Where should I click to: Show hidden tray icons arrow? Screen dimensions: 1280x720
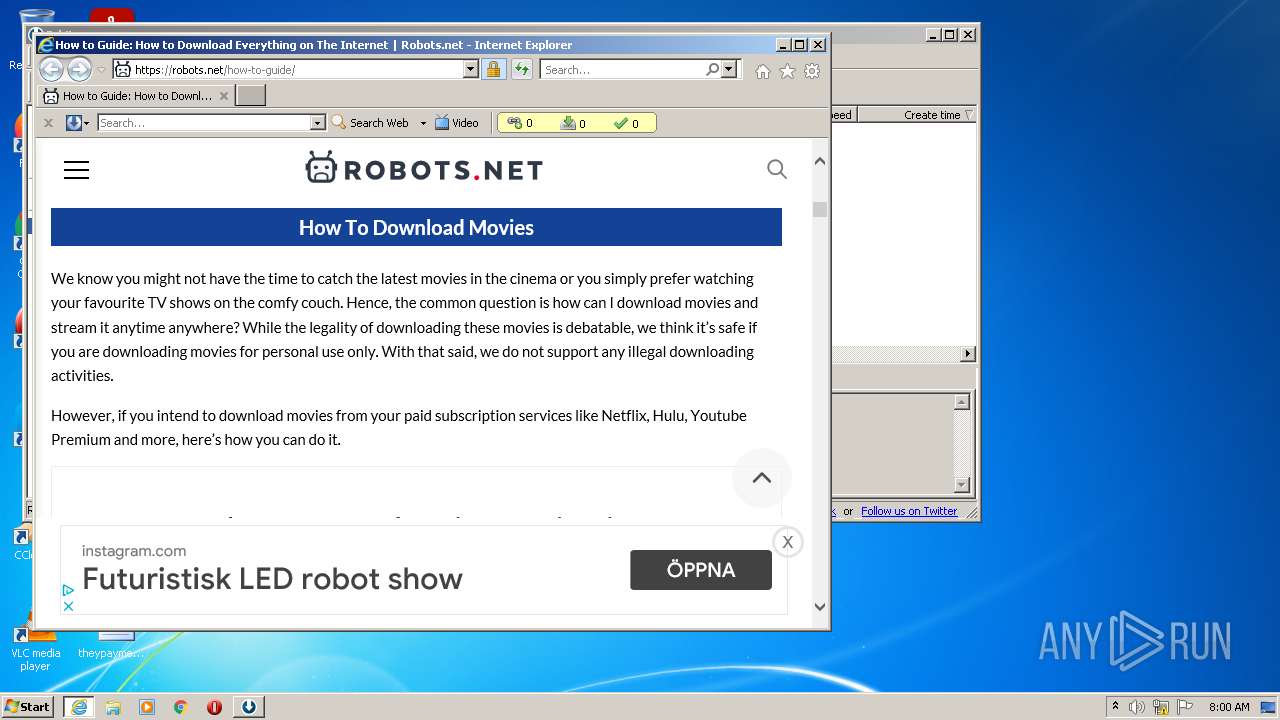click(1115, 706)
